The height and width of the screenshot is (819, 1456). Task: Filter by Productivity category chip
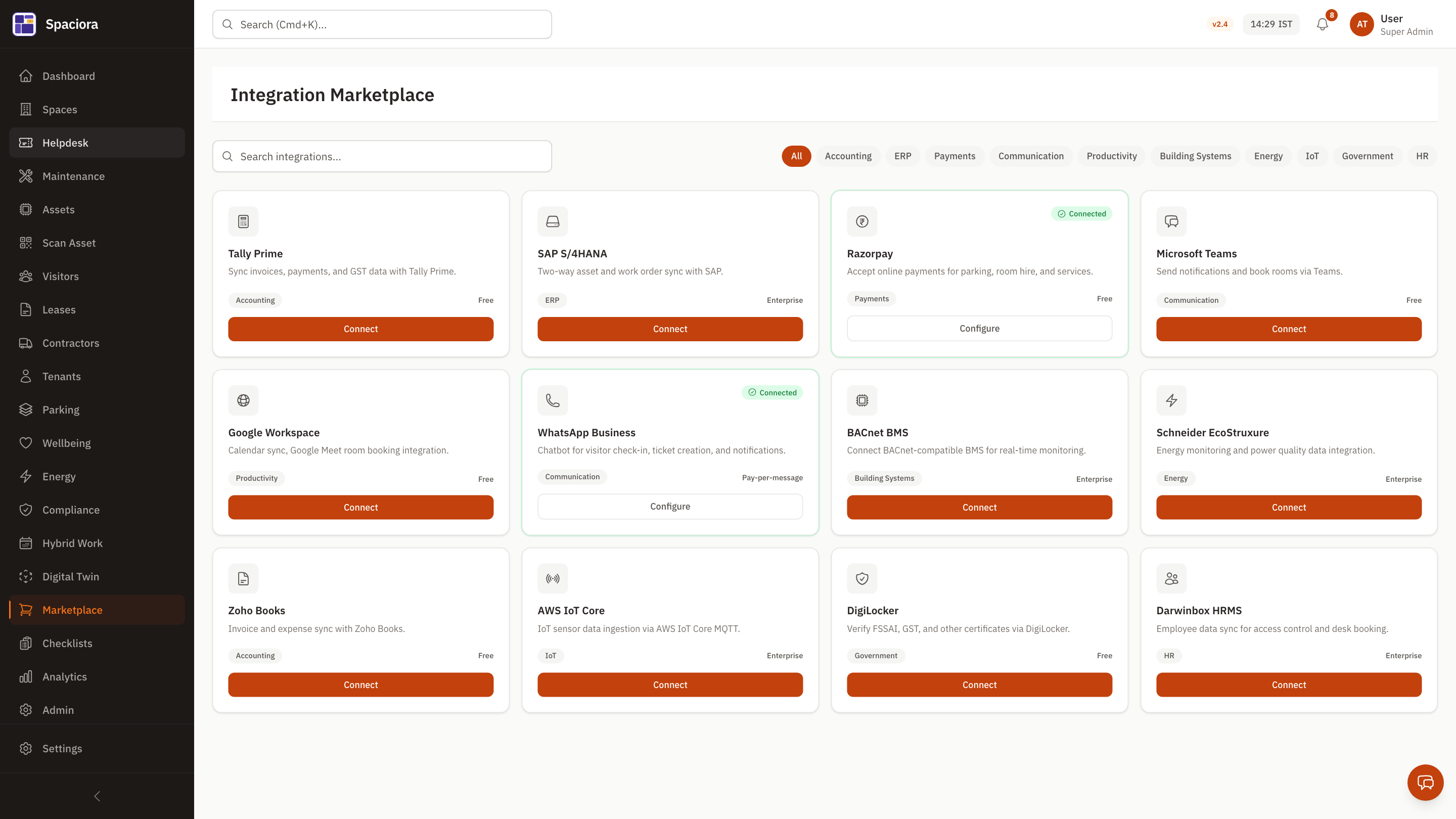tap(1111, 156)
